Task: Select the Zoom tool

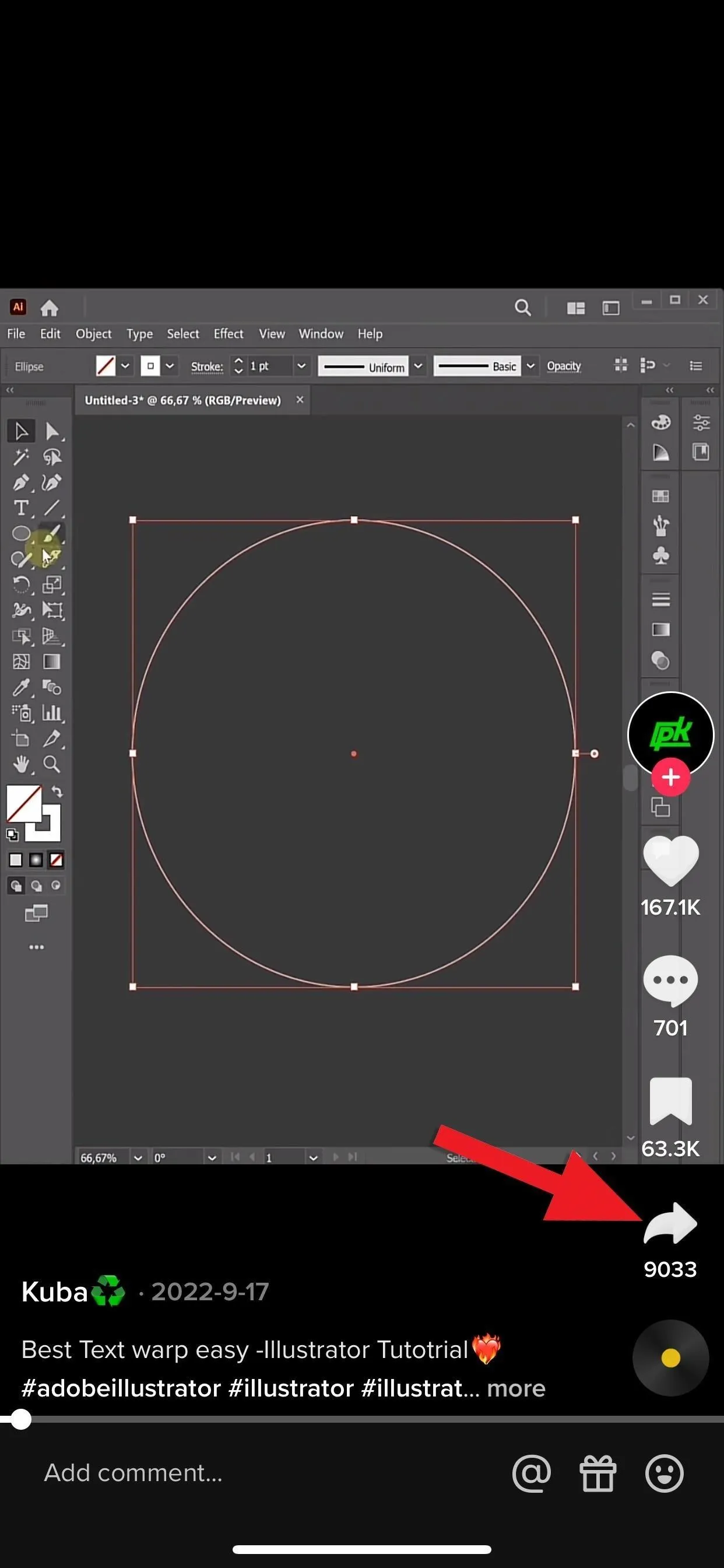Action: tap(52, 764)
